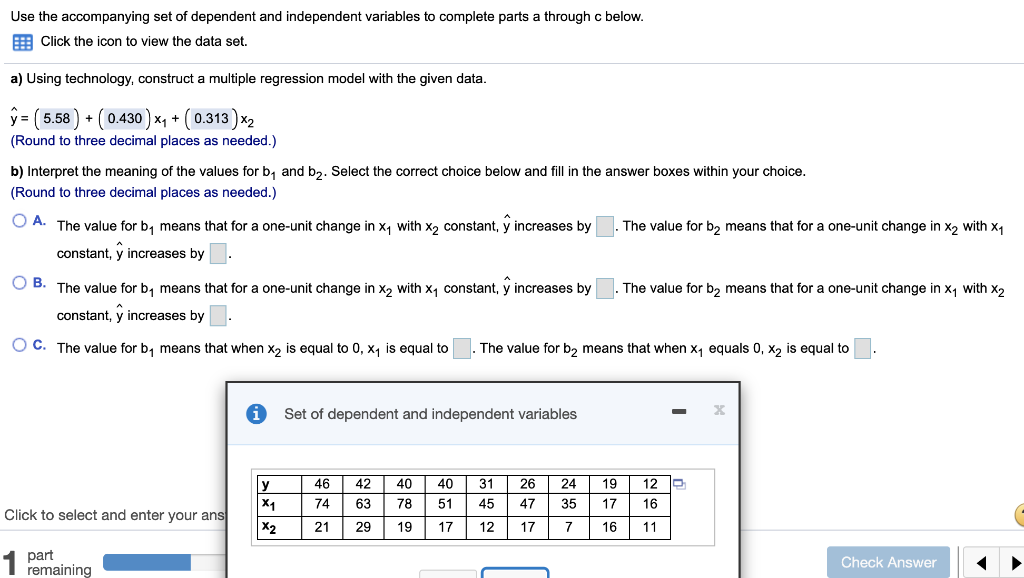Click the x1 row header cell
This screenshot has height=578, width=1024.
click(x=279, y=504)
